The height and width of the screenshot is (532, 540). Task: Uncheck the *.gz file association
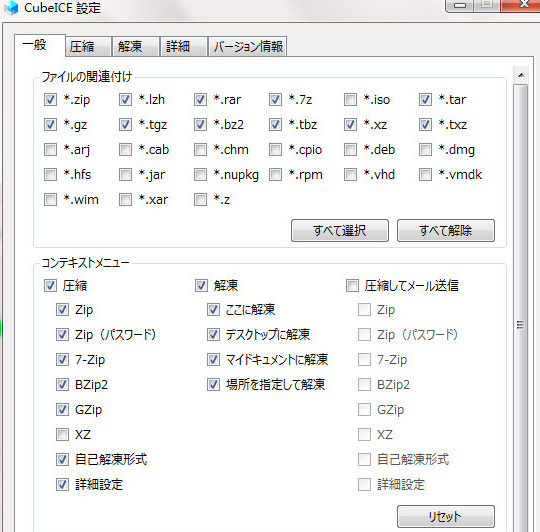pyautogui.click(x=50, y=125)
